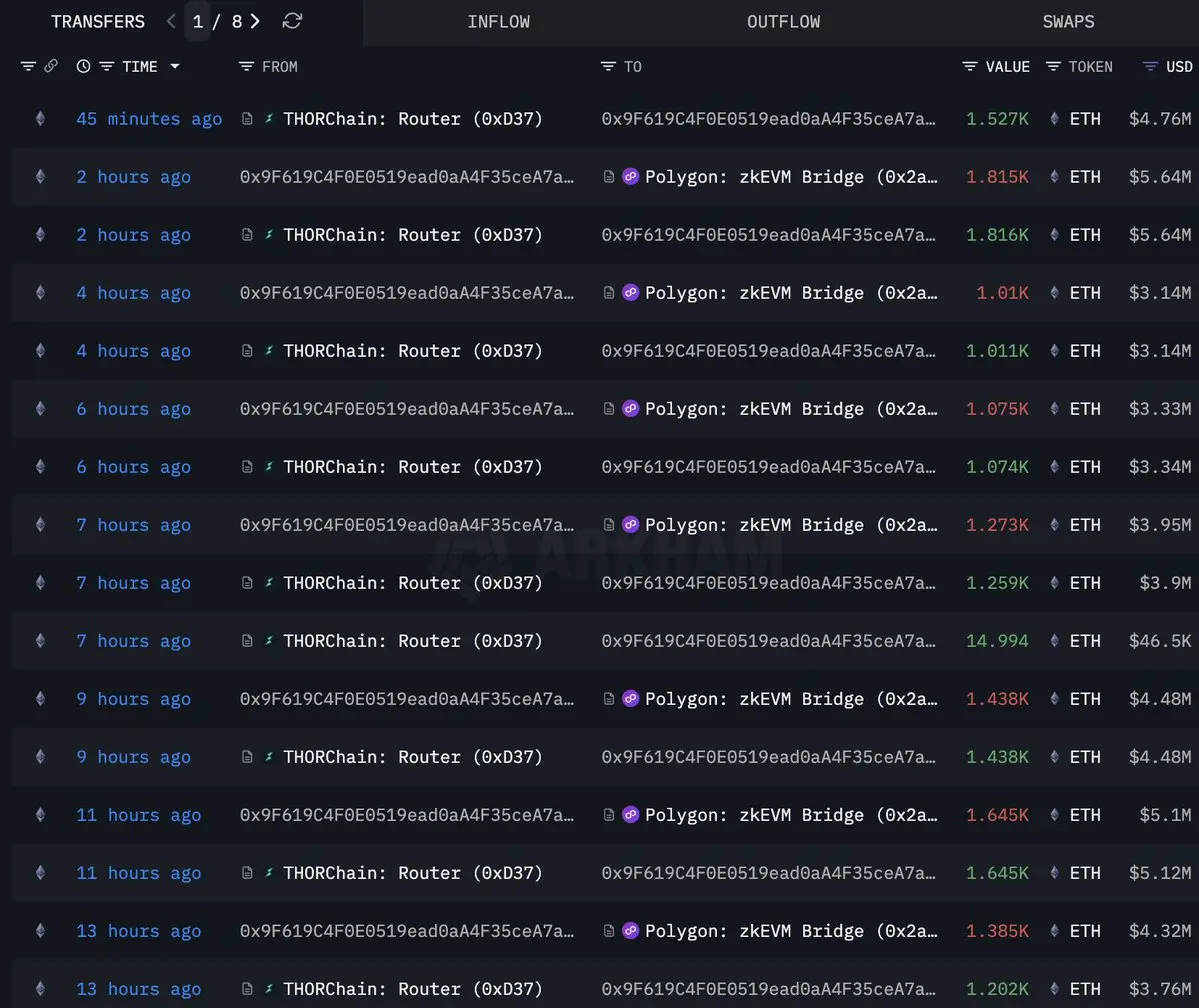
Task: Click Polygon logo in the 1.075K row
Action: 630,409
